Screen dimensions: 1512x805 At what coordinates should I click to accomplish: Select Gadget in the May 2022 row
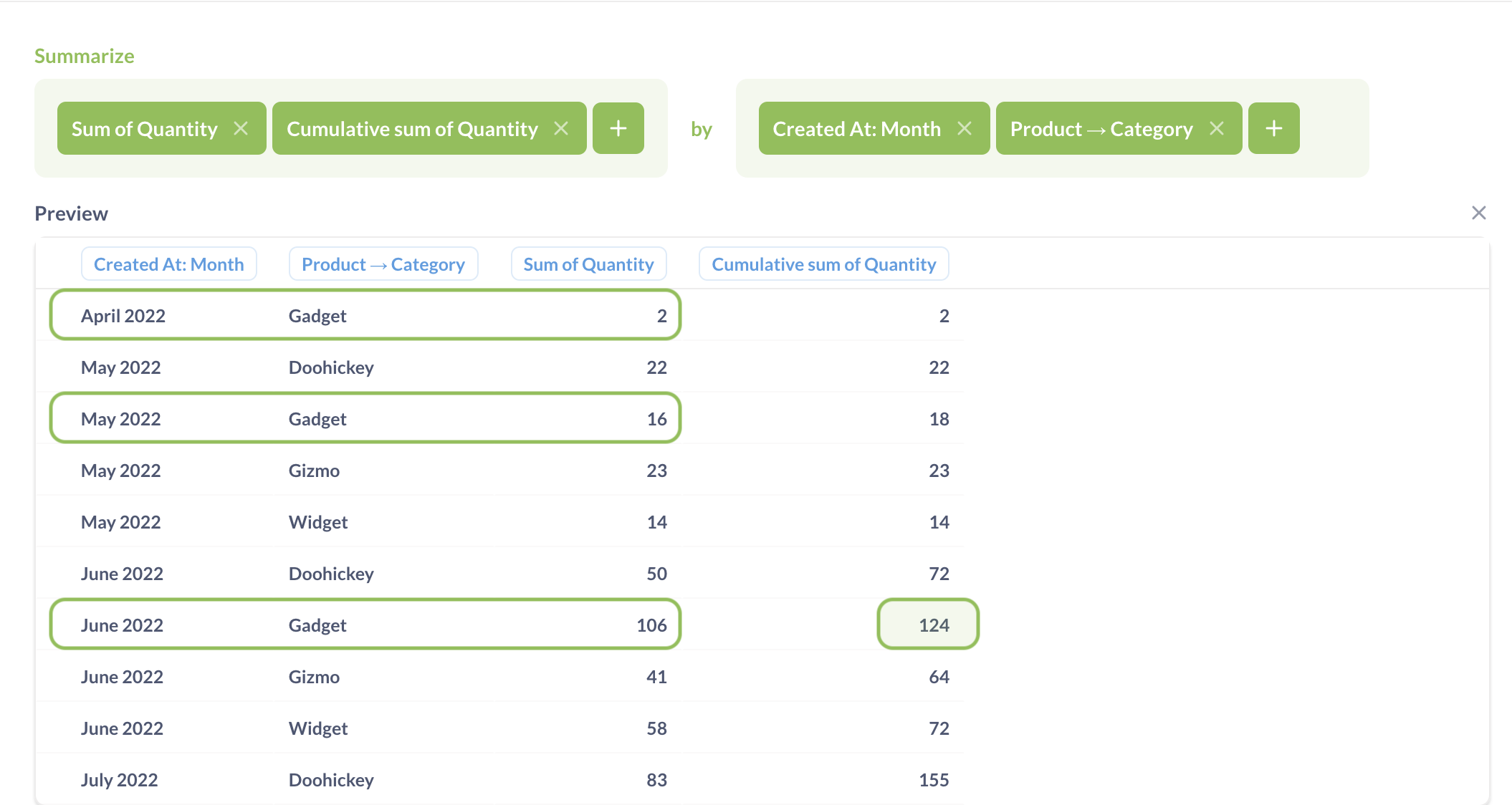[x=317, y=419]
